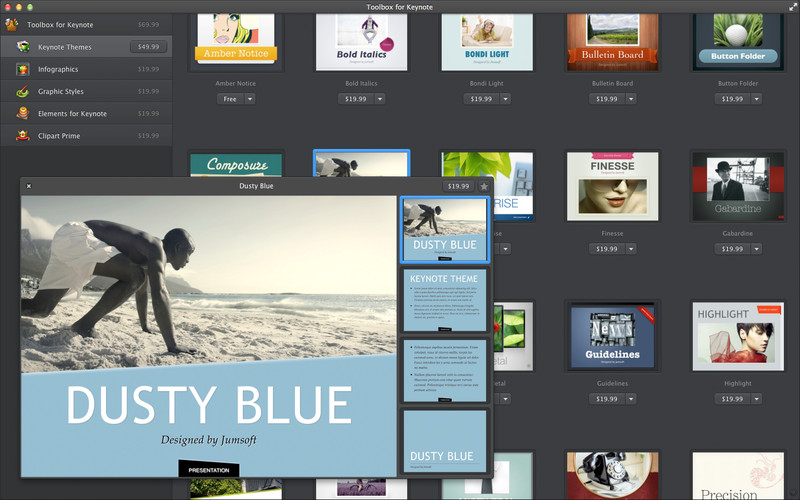The height and width of the screenshot is (500, 800).
Task: Purchase the Highlight theme
Action: tap(732, 399)
